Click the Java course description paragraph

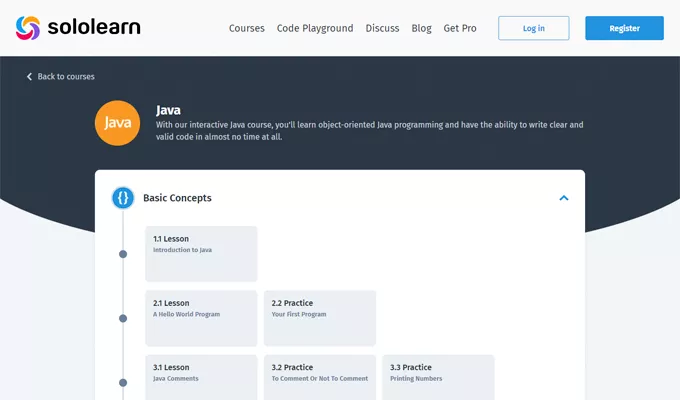tap(369, 131)
